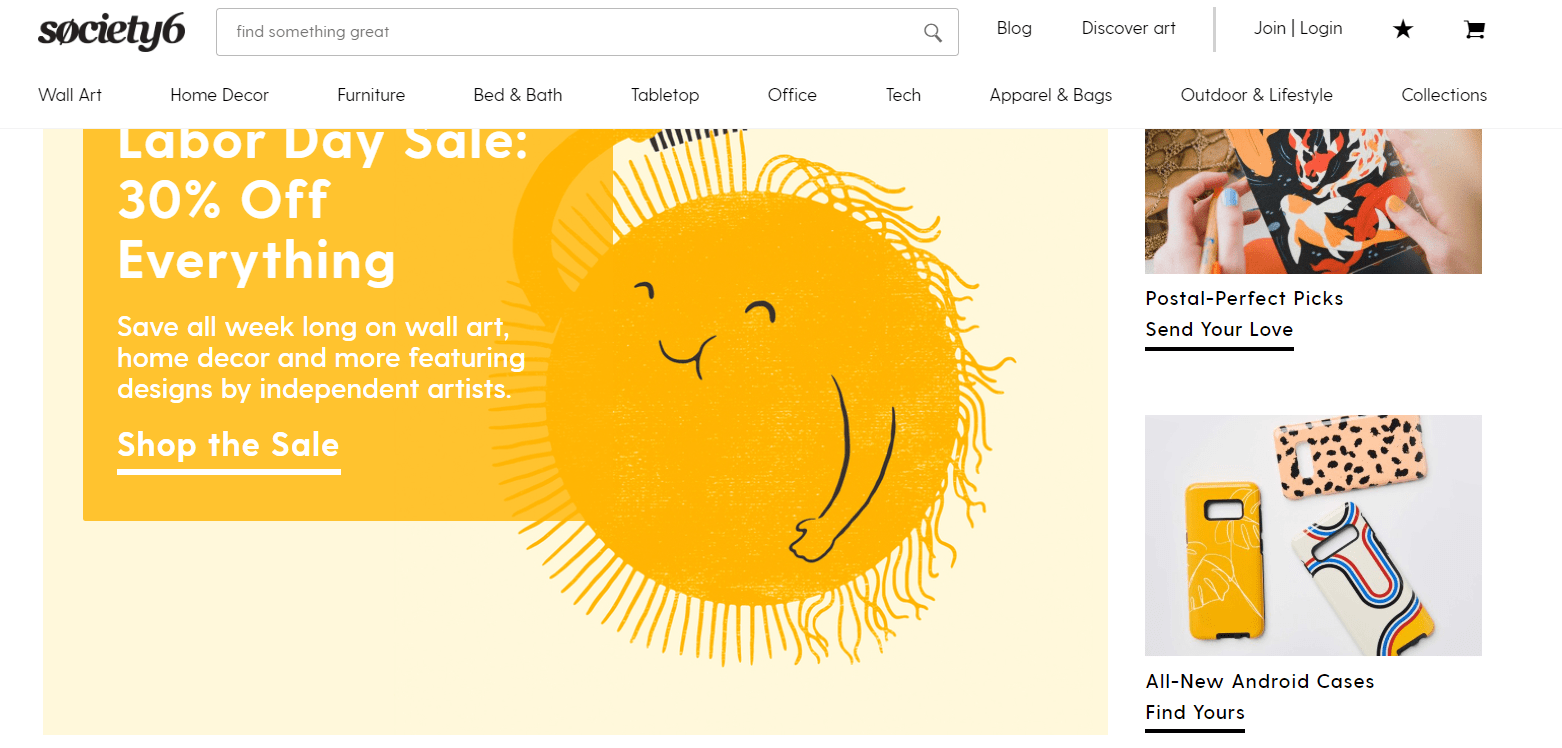Expand the Apparel & Bags category
The image size is (1562, 748).
(1050, 95)
